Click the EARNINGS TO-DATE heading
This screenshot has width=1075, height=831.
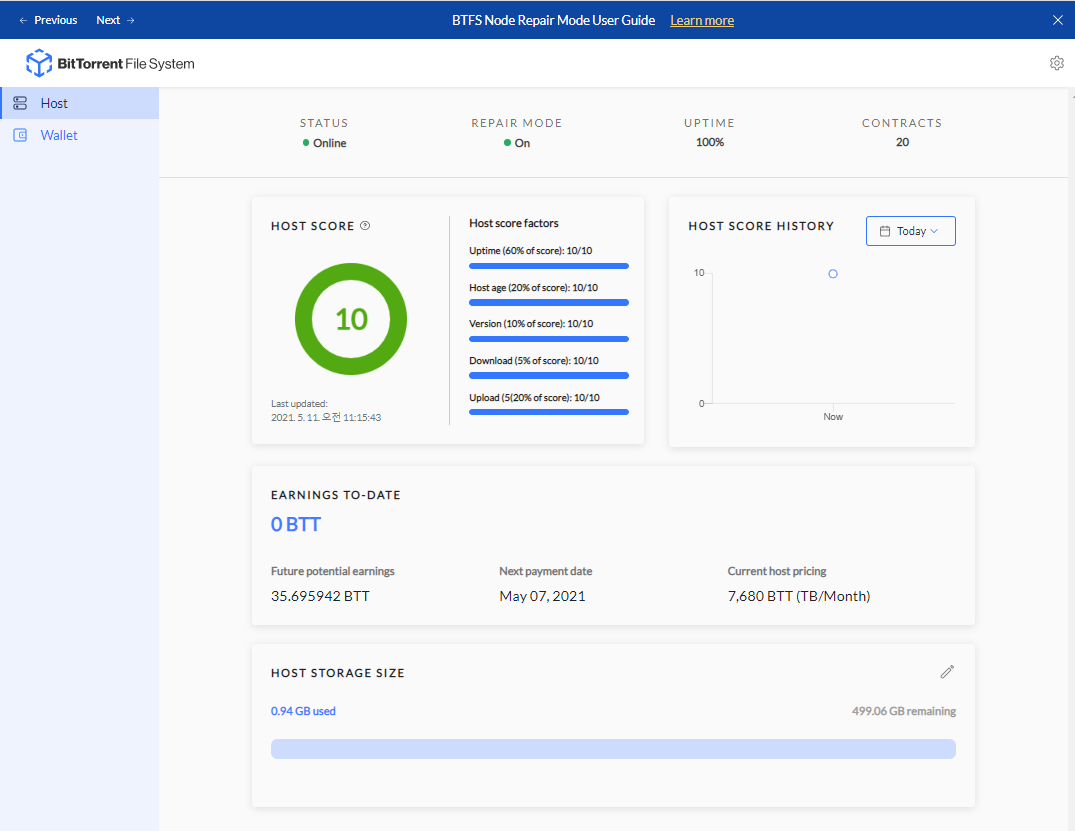click(335, 494)
